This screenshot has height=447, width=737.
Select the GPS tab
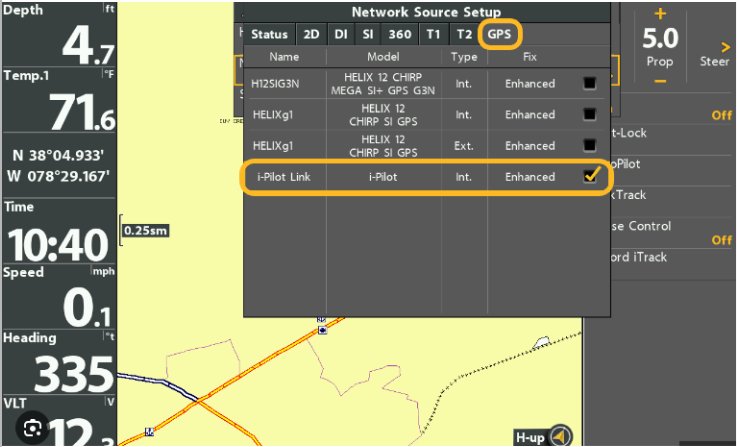[x=499, y=34]
